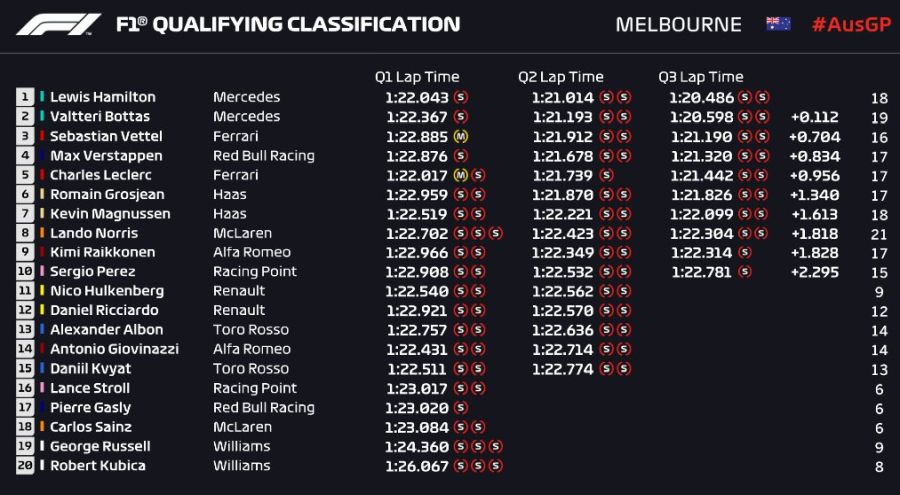Click Leclerc's soft tyre icon in Q2
900x495 pixels.
[x=606, y=175]
